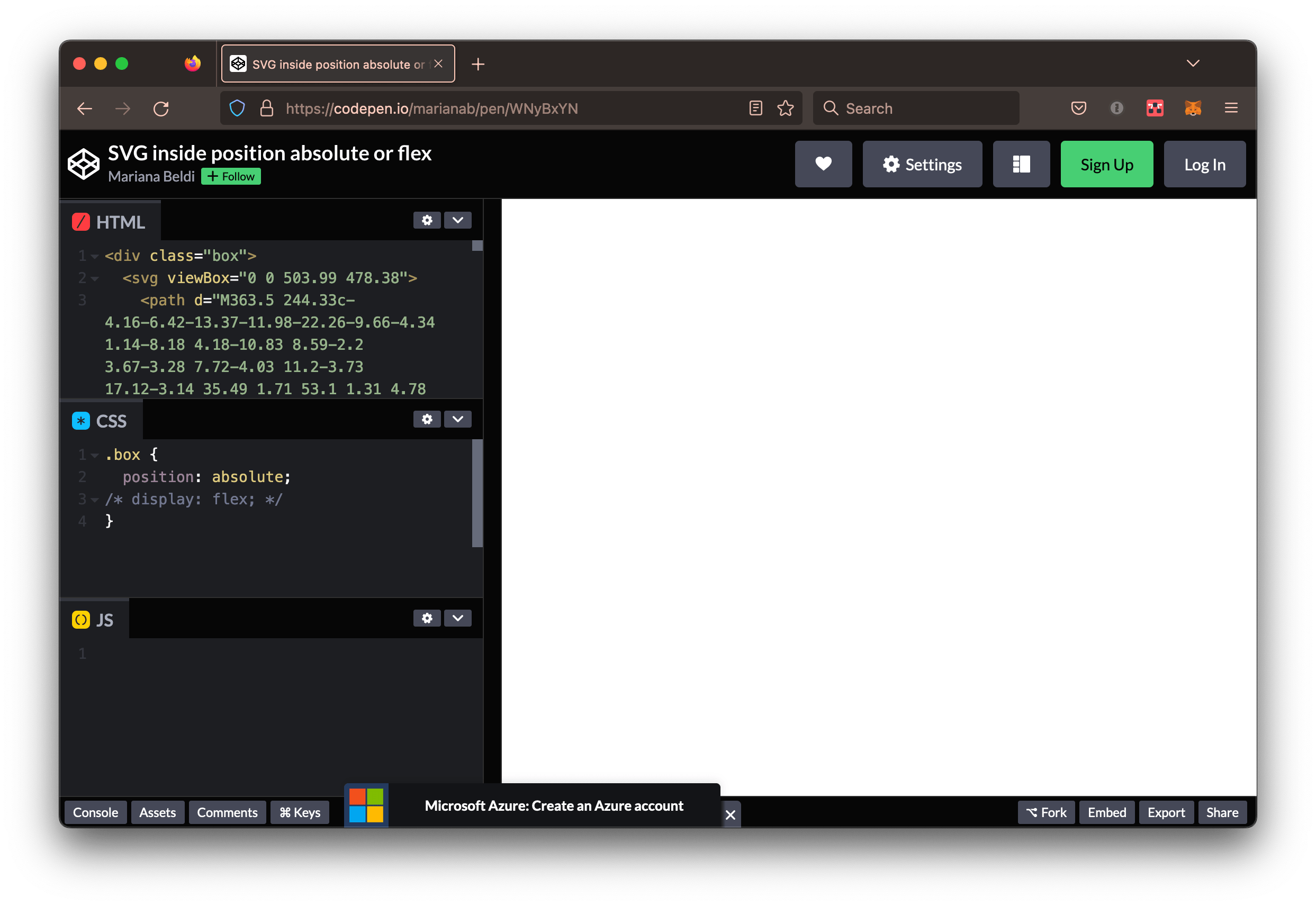Expand the JS editor dropdown chevron

tap(457, 618)
